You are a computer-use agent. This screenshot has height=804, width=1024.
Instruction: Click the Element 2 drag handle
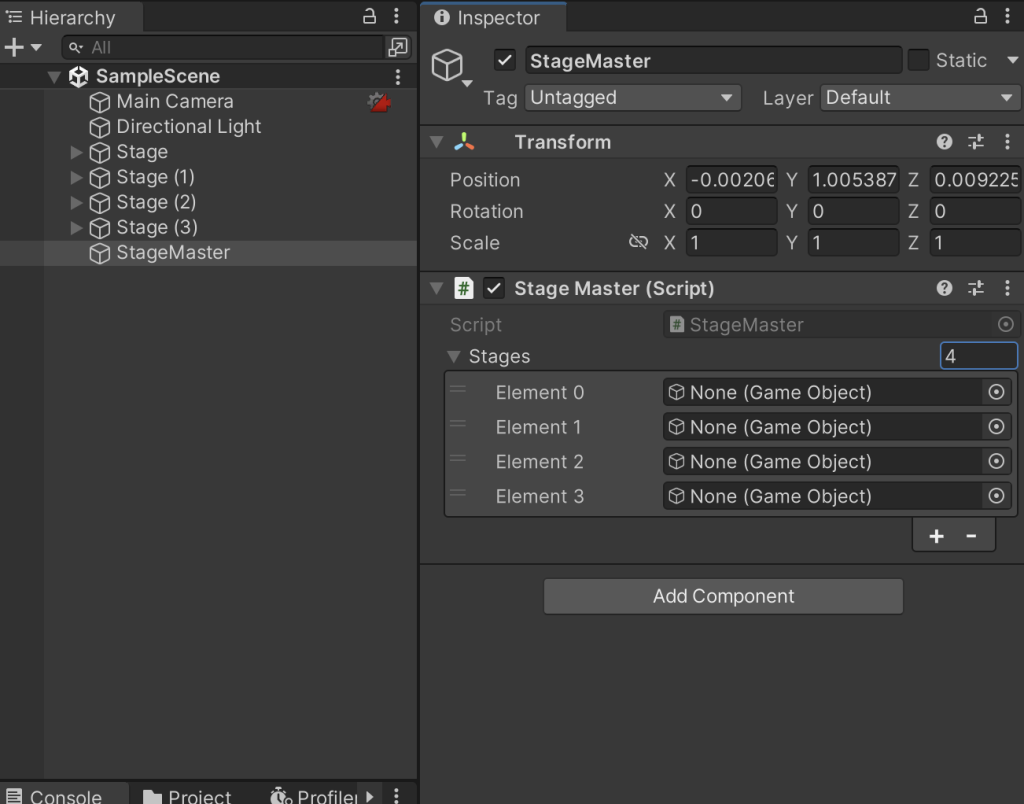(x=458, y=459)
